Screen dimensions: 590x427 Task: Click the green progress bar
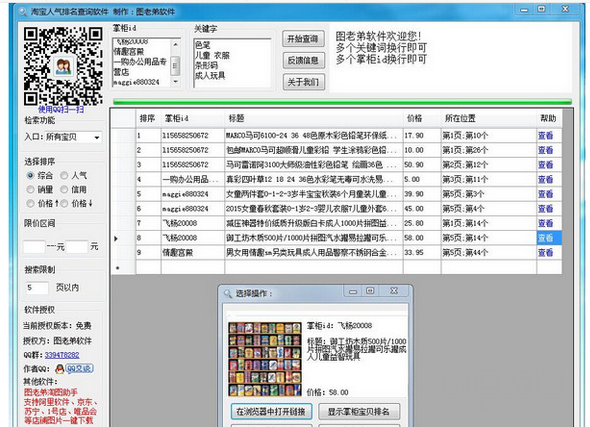coord(342,102)
